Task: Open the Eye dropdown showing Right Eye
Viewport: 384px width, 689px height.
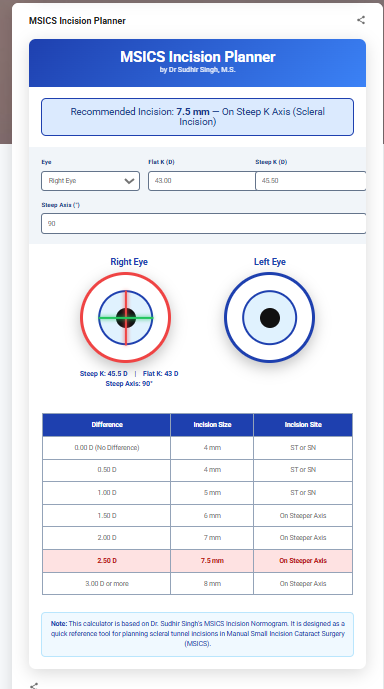Action: coord(91,181)
